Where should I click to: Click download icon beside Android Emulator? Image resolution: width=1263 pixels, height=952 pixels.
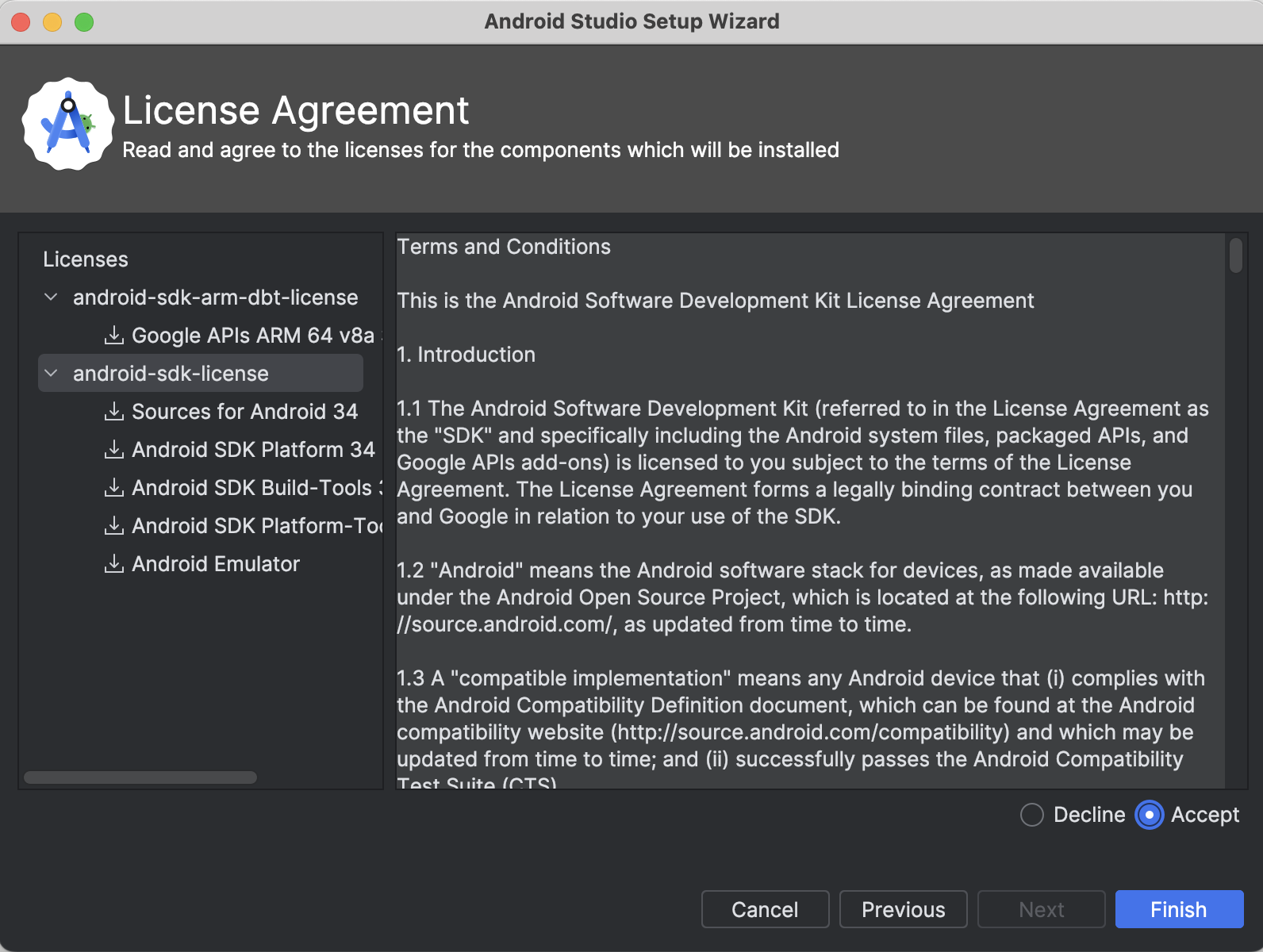pyautogui.click(x=114, y=563)
